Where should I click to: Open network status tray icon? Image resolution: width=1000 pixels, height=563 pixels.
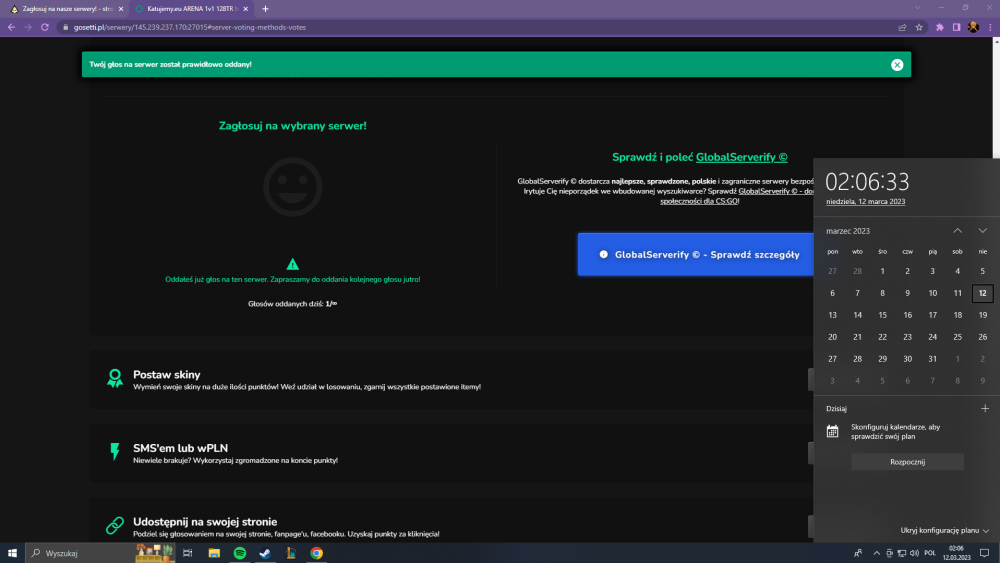point(902,553)
